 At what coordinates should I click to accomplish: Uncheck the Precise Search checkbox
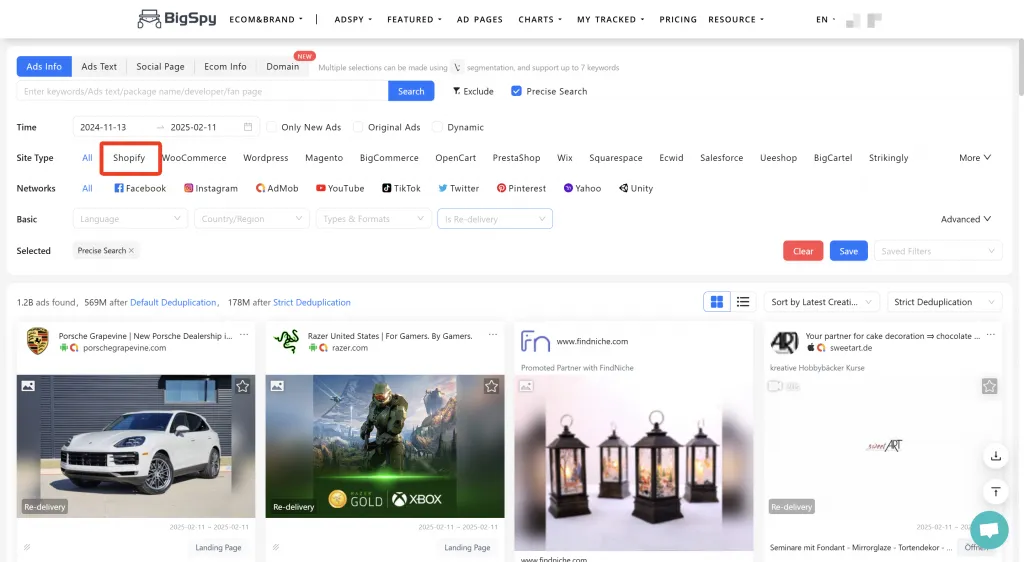click(516, 91)
